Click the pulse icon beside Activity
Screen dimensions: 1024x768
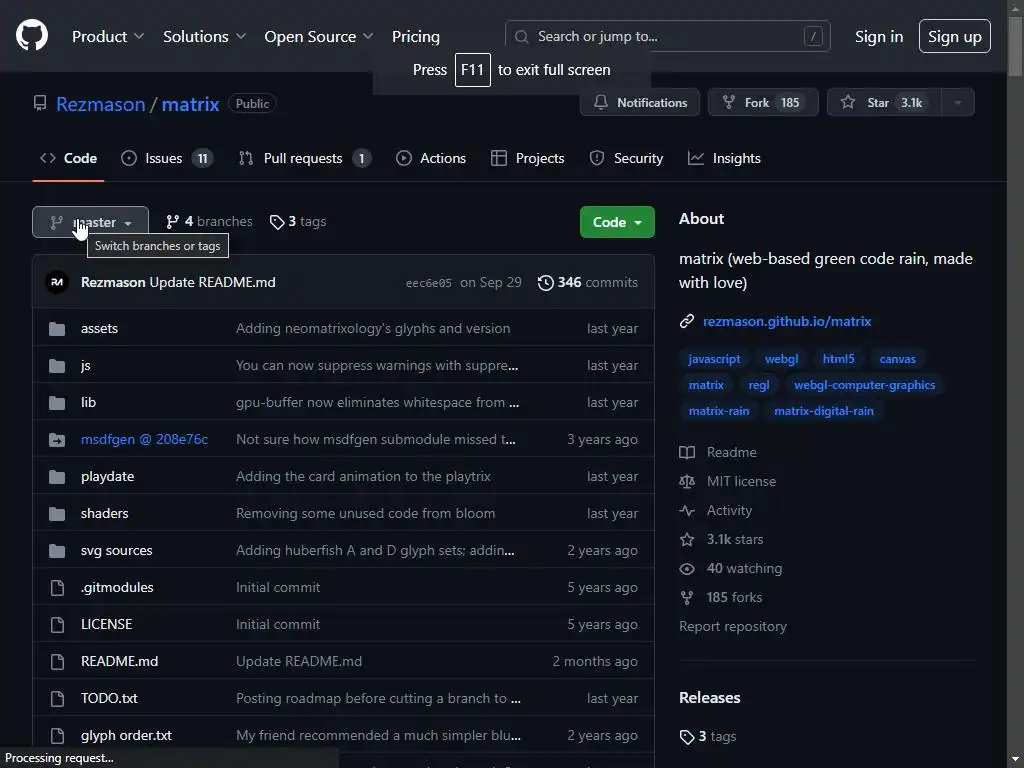coord(687,511)
